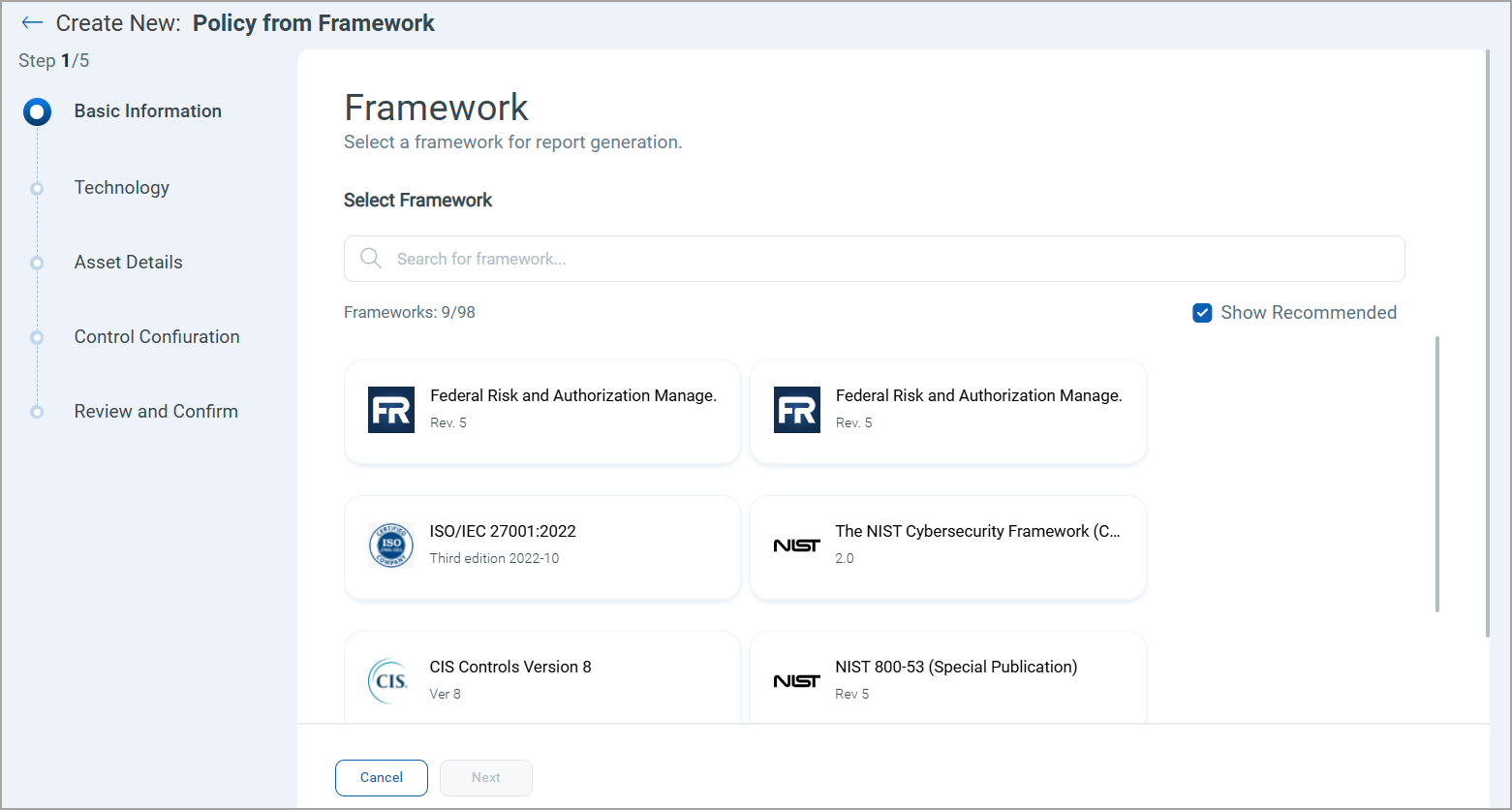Jump to Control Confiuration step

click(157, 337)
